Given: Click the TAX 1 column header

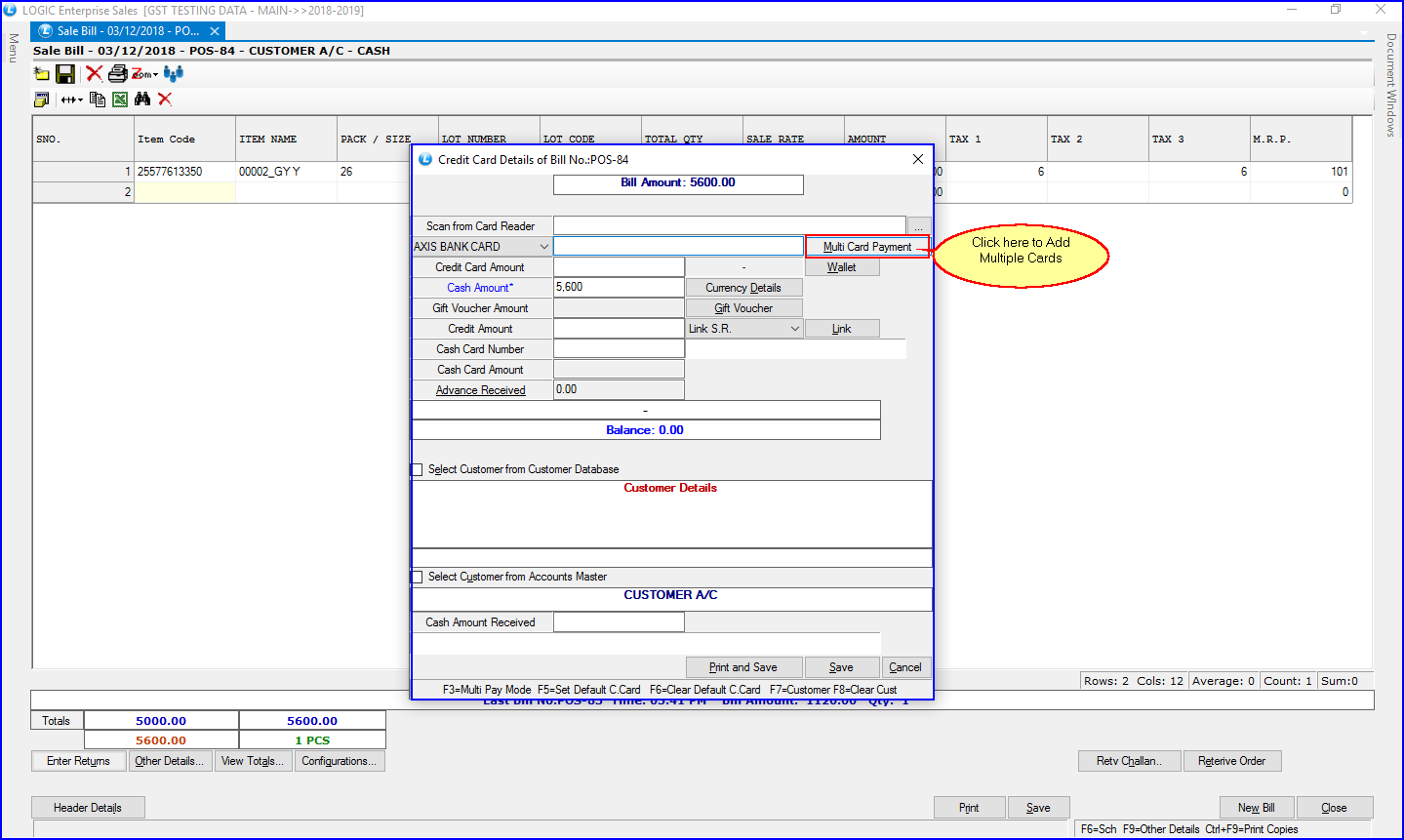Looking at the screenshot, I should (996, 139).
